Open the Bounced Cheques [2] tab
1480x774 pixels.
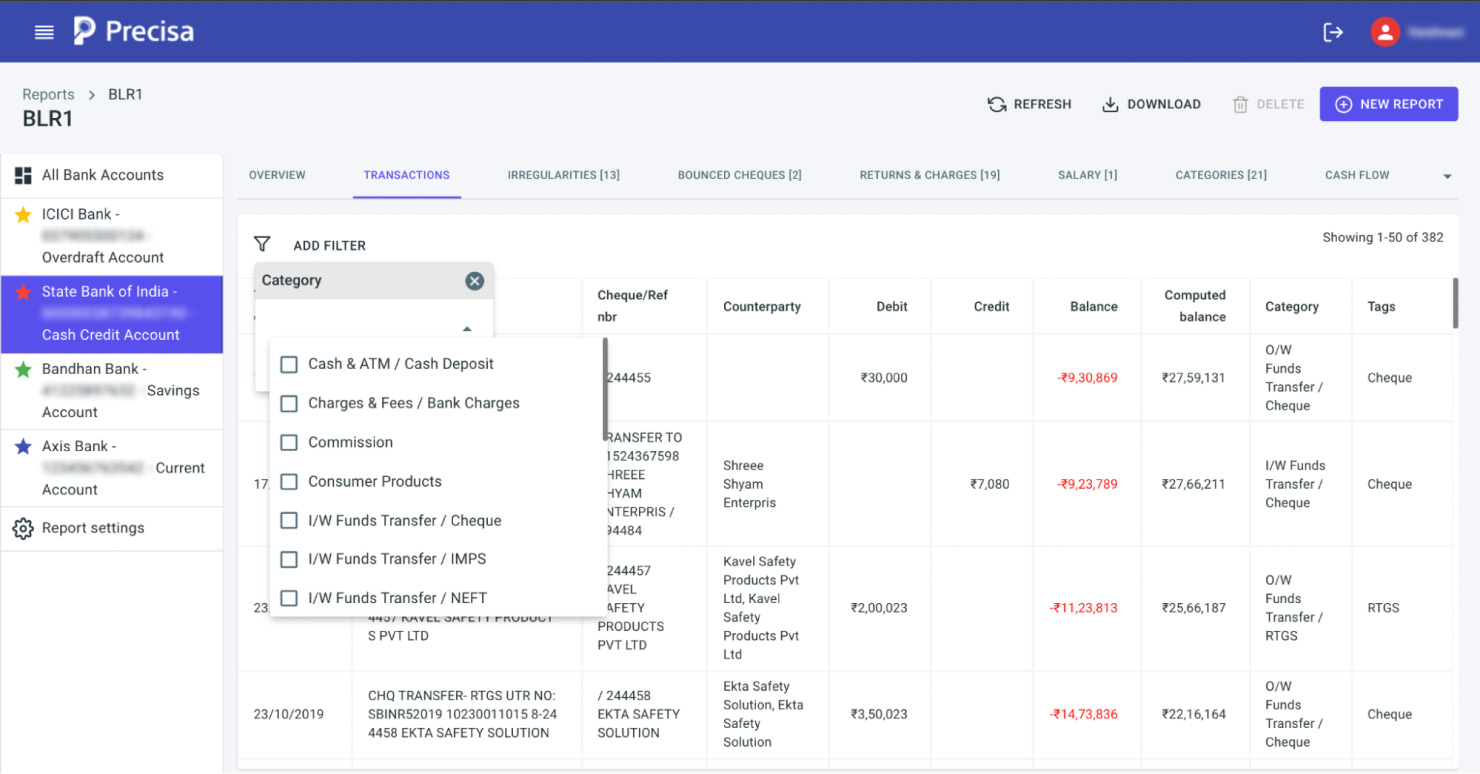tap(739, 175)
